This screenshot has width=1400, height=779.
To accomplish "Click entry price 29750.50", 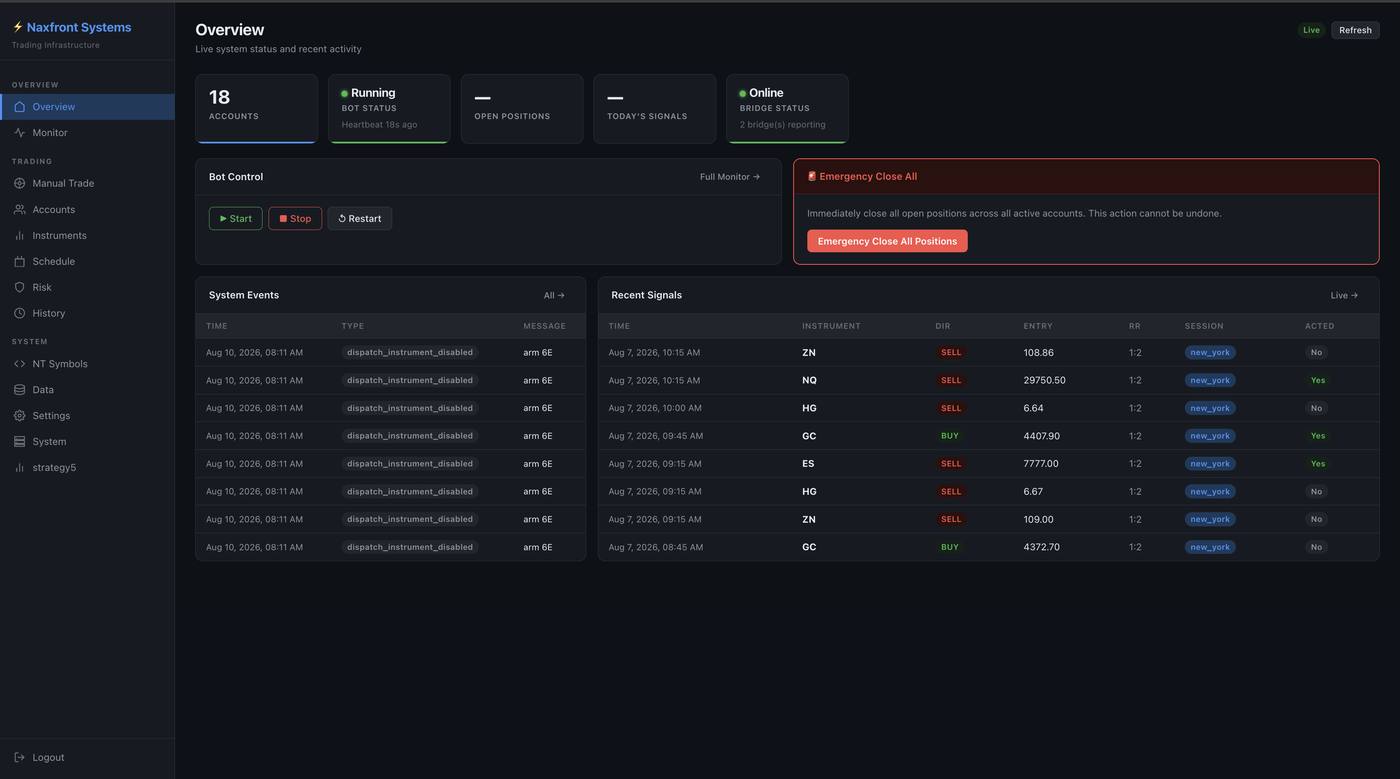I will click(1044, 381).
